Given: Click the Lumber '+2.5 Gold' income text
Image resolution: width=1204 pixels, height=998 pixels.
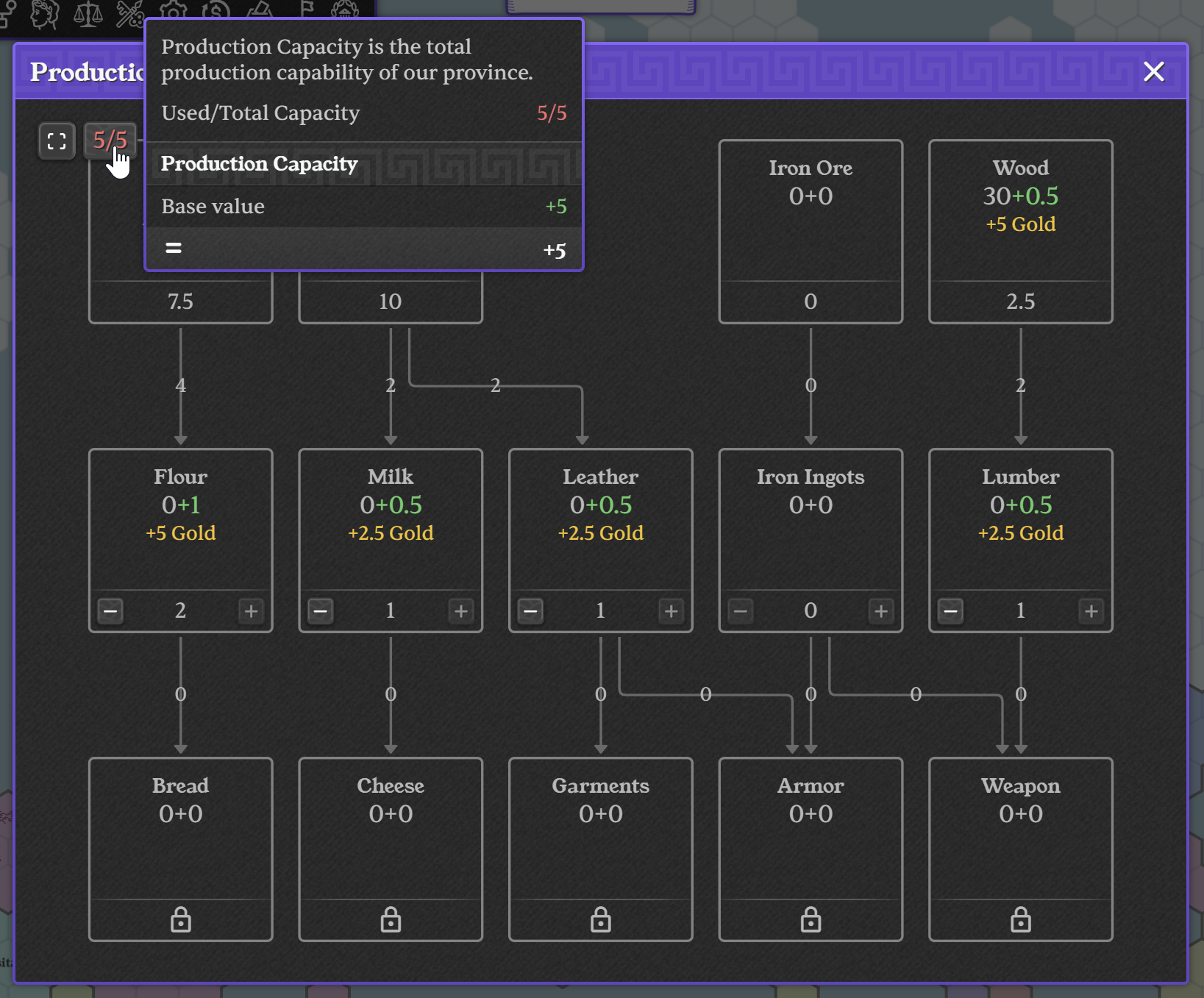Looking at the screenshot, I should click(x=1021, y=533).
